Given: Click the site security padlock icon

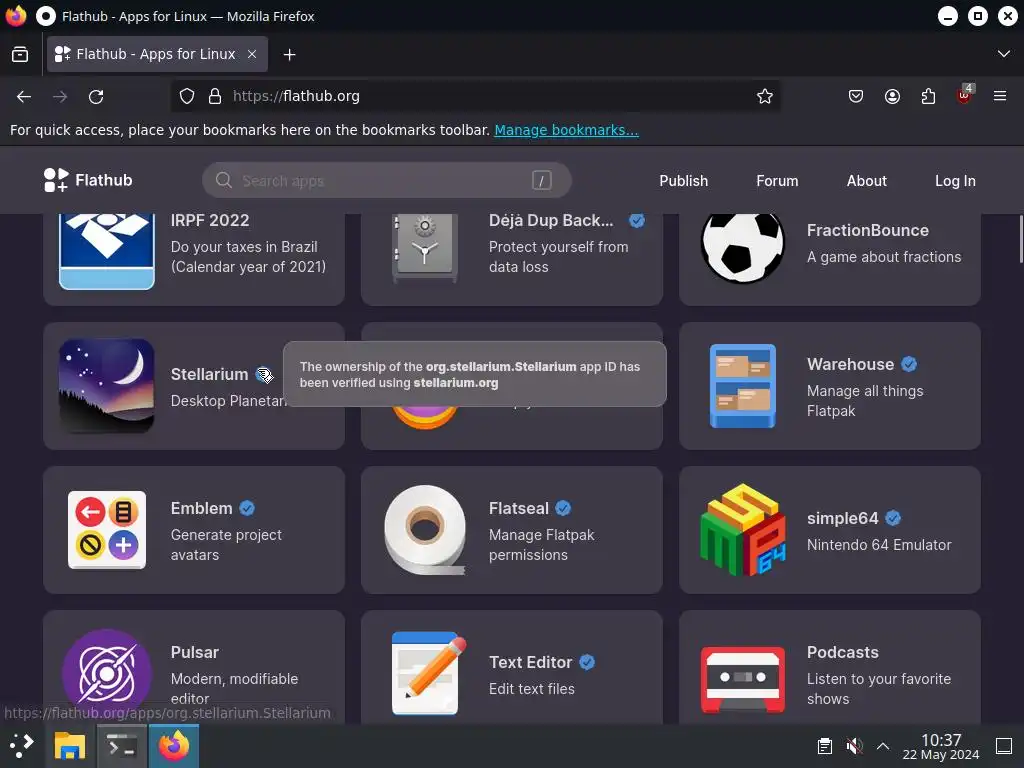Looking at the screenshot, I should pyautogui.click(x=215, y=97).
